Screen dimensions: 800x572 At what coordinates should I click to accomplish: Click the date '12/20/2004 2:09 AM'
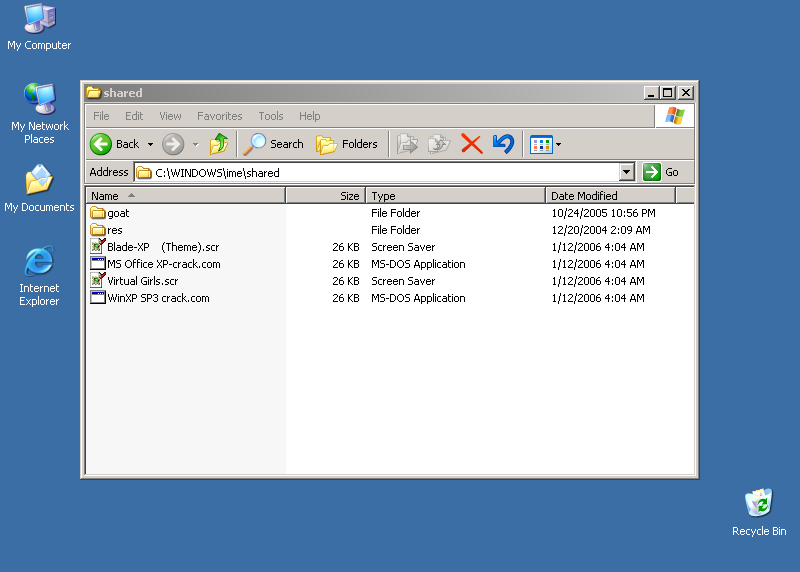point(601,230)
